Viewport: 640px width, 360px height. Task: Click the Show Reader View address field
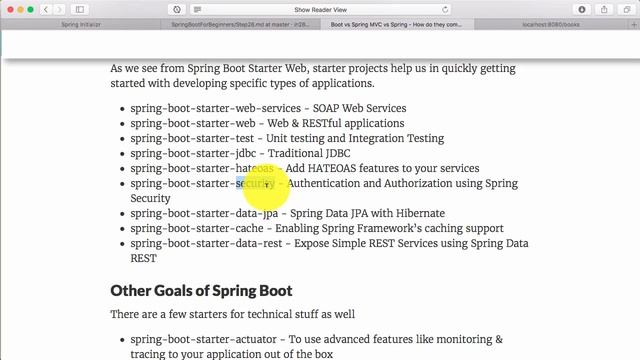pos(320,9)
